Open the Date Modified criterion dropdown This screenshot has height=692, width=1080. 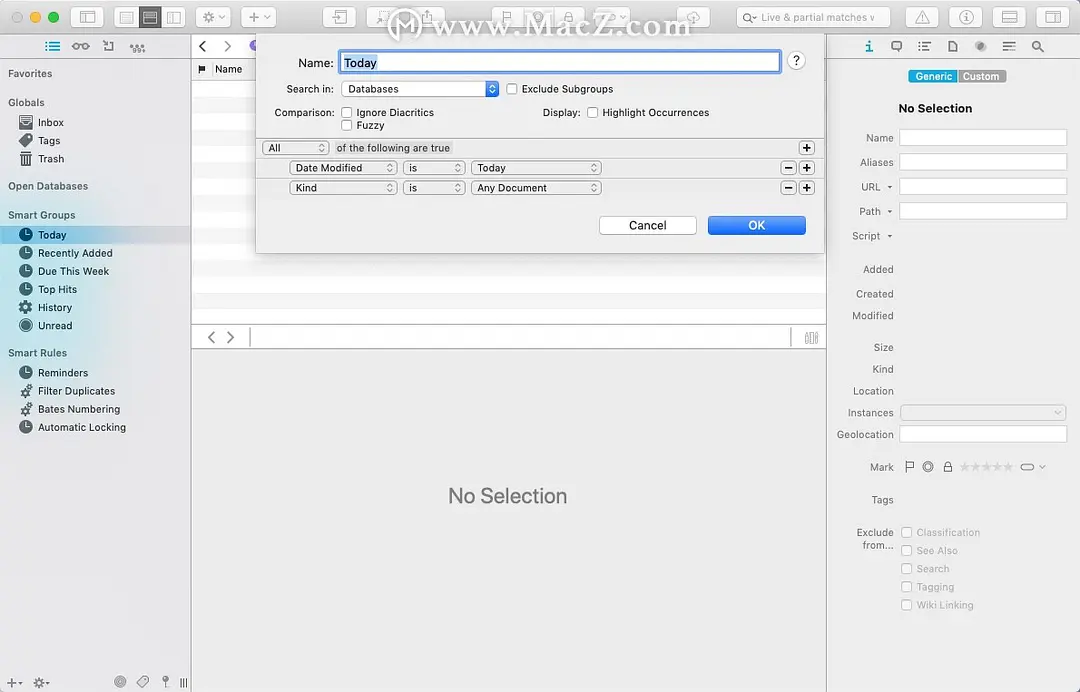[343, 167]
